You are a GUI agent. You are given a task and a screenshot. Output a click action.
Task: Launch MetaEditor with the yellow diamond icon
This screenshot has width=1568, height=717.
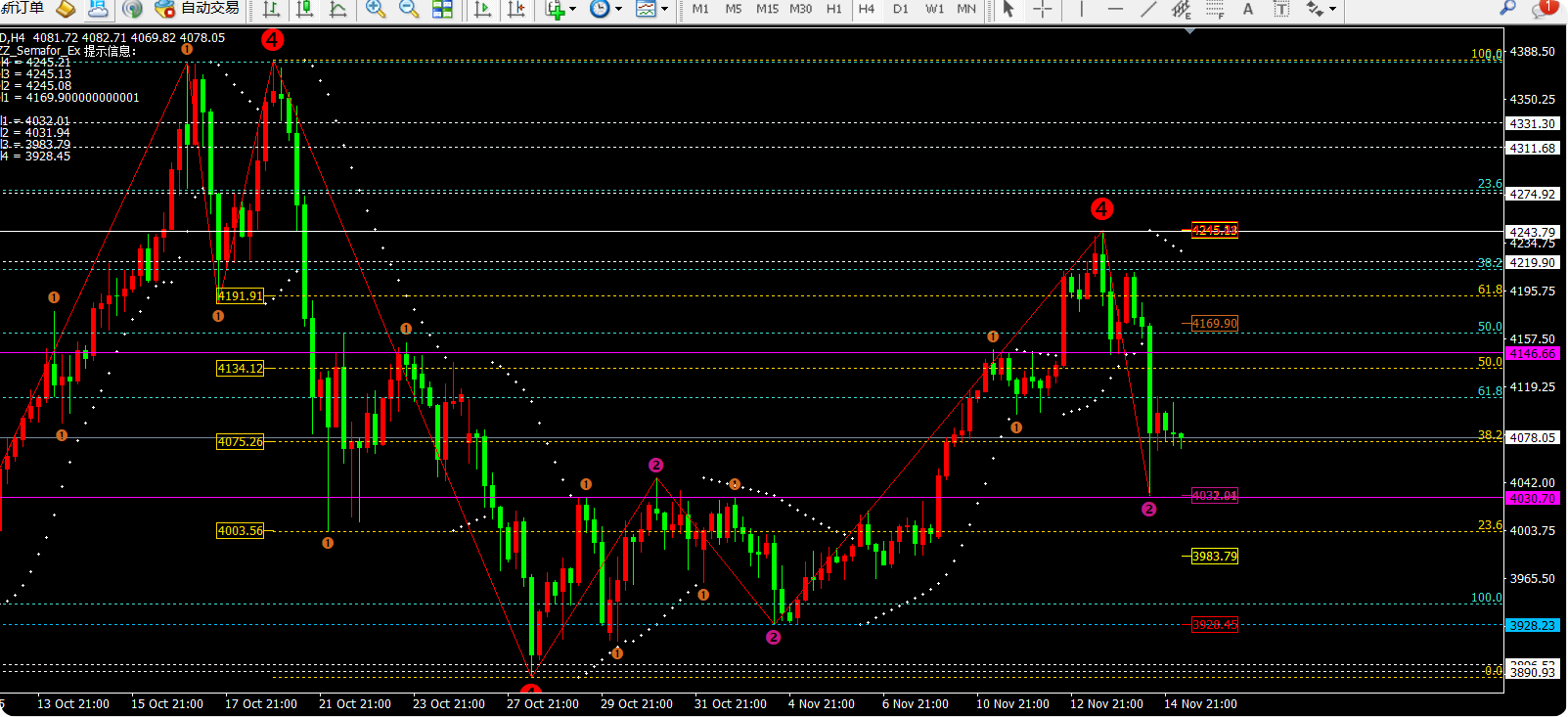click(x=66, y=9)
